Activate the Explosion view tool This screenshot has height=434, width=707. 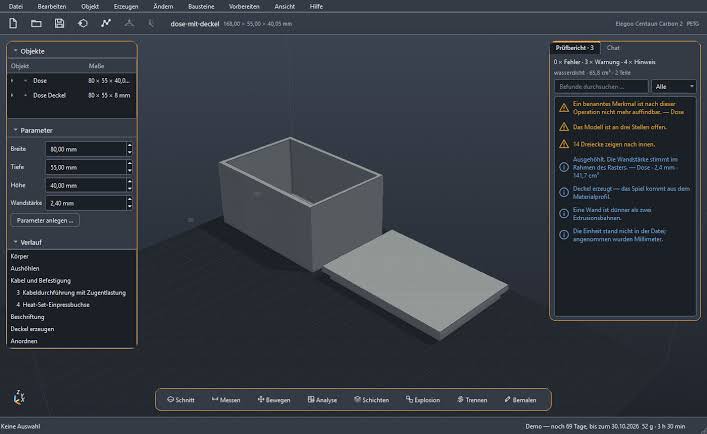[x=423, y=400]
